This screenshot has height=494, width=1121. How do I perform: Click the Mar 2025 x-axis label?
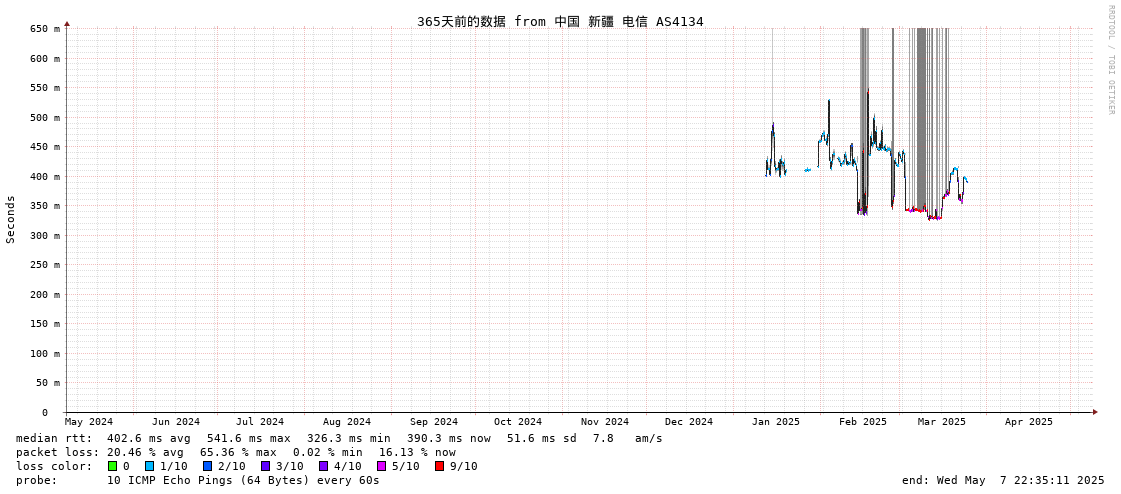(942, 422)
